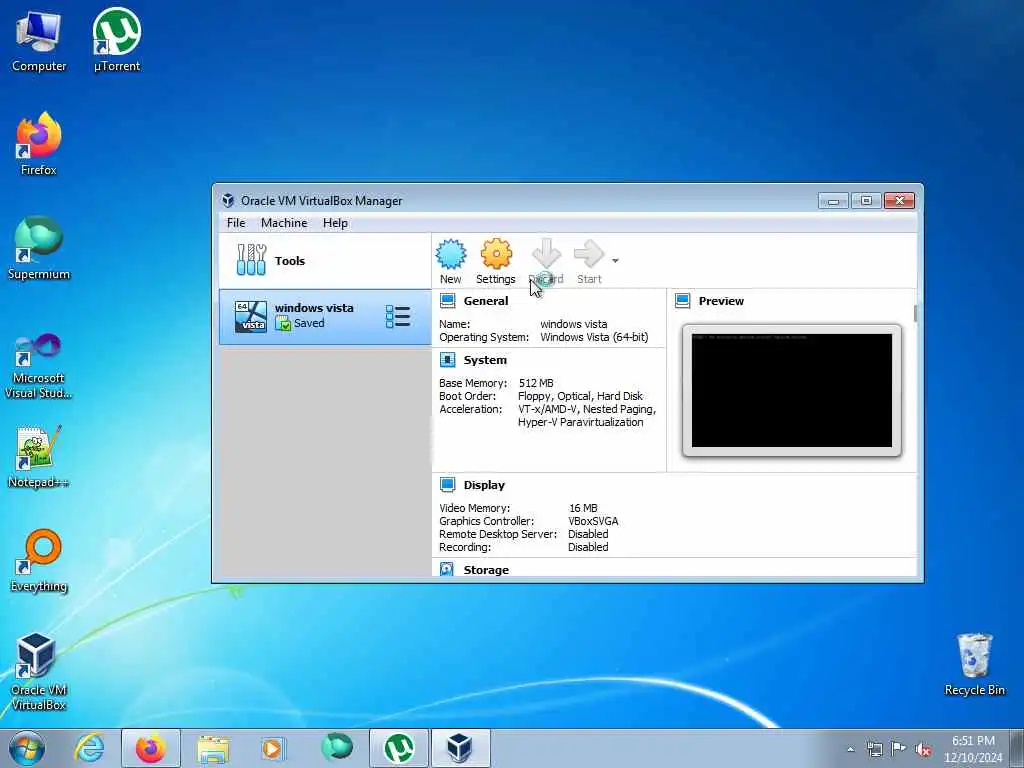The height and width of the screenshot is (768, 1024).
Task: Click the System section header
Action: tap(485, 360)
